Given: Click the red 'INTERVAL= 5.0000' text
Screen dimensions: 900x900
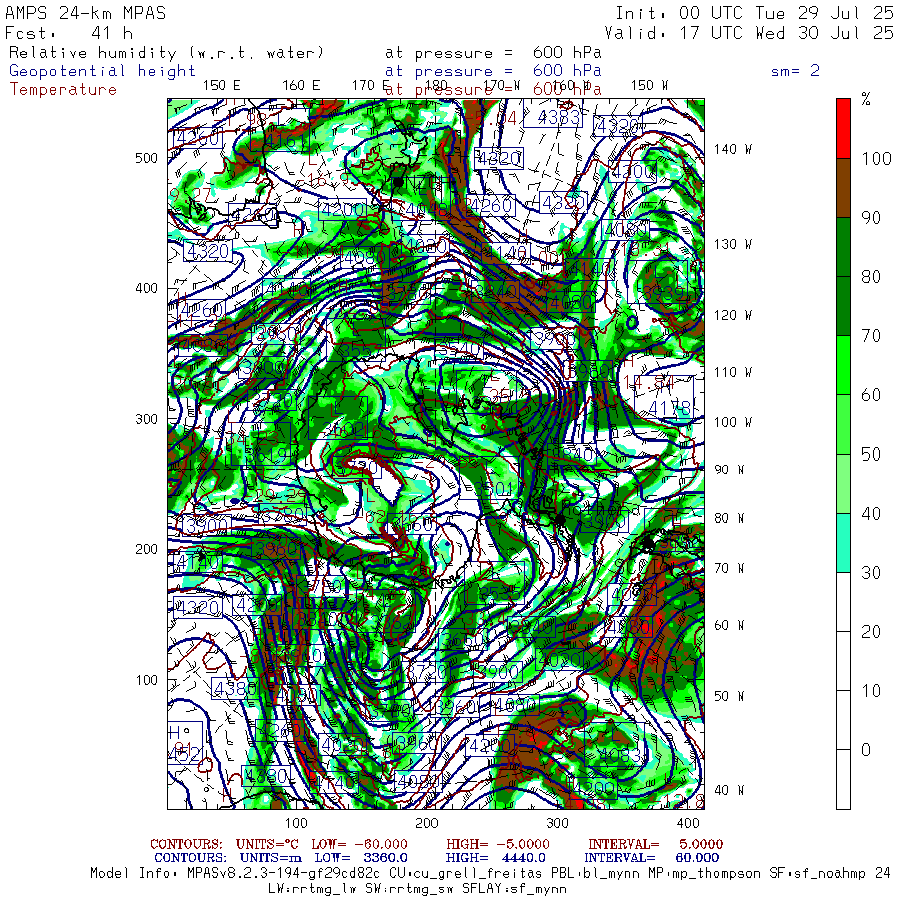Looking at the screenshot, I should coord(655,844).
